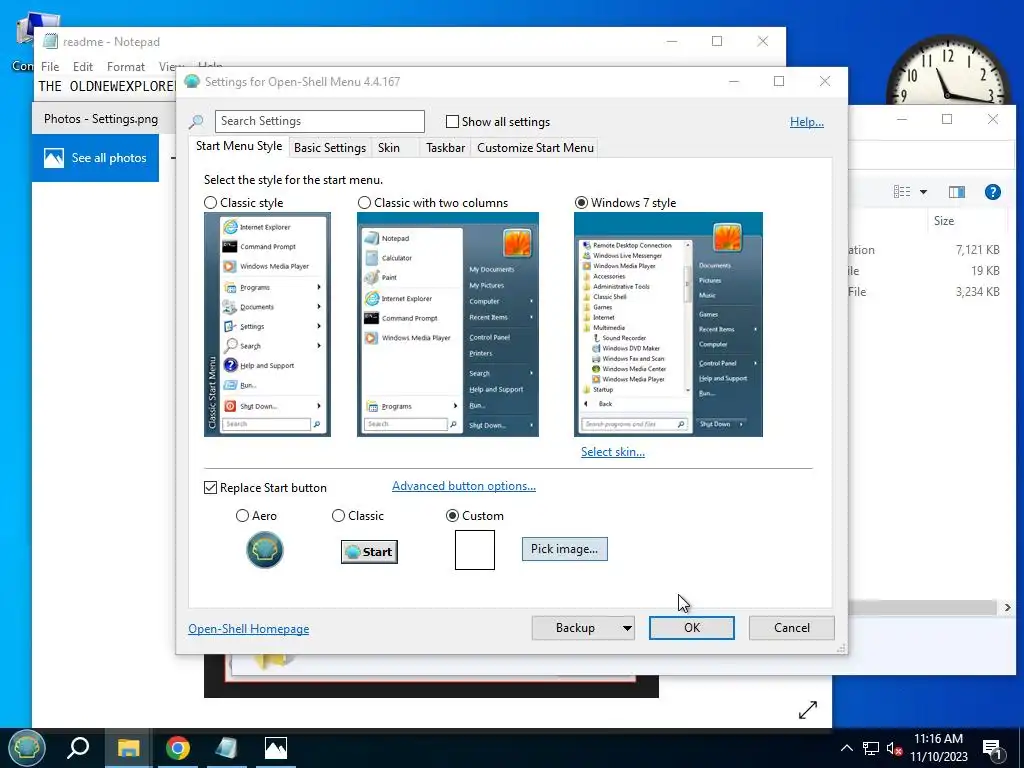Open Notepad Format menu
1024x768 pixels.
tap(125, 67)
